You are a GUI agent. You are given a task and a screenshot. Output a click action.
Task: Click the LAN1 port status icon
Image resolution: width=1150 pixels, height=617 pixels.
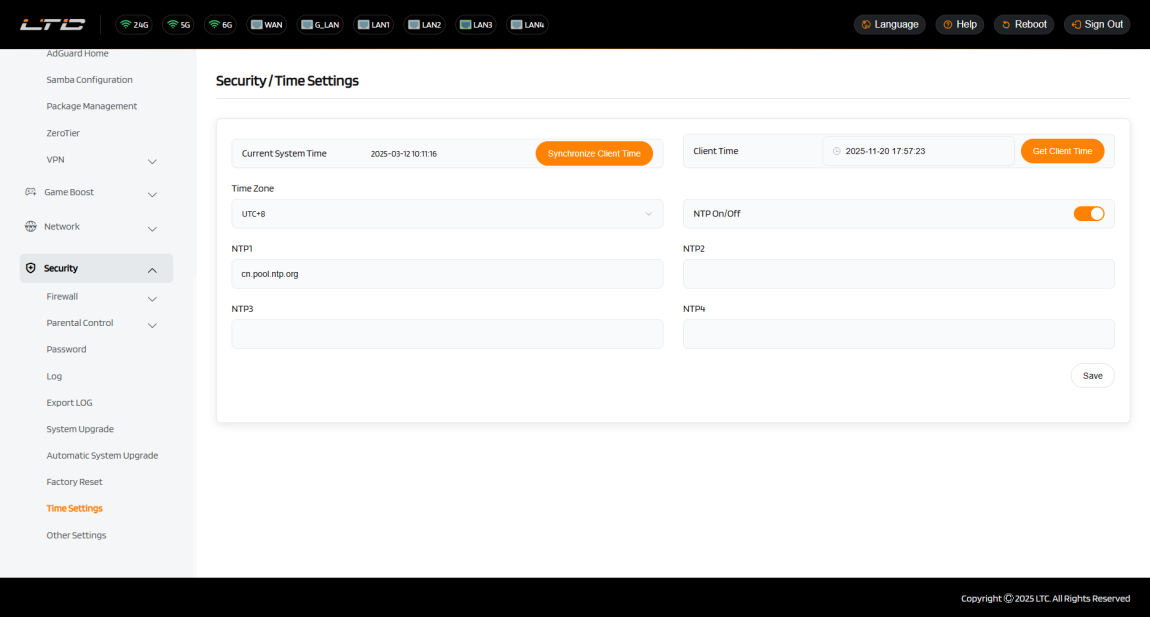pyautogui.click(x=364, y=25)
